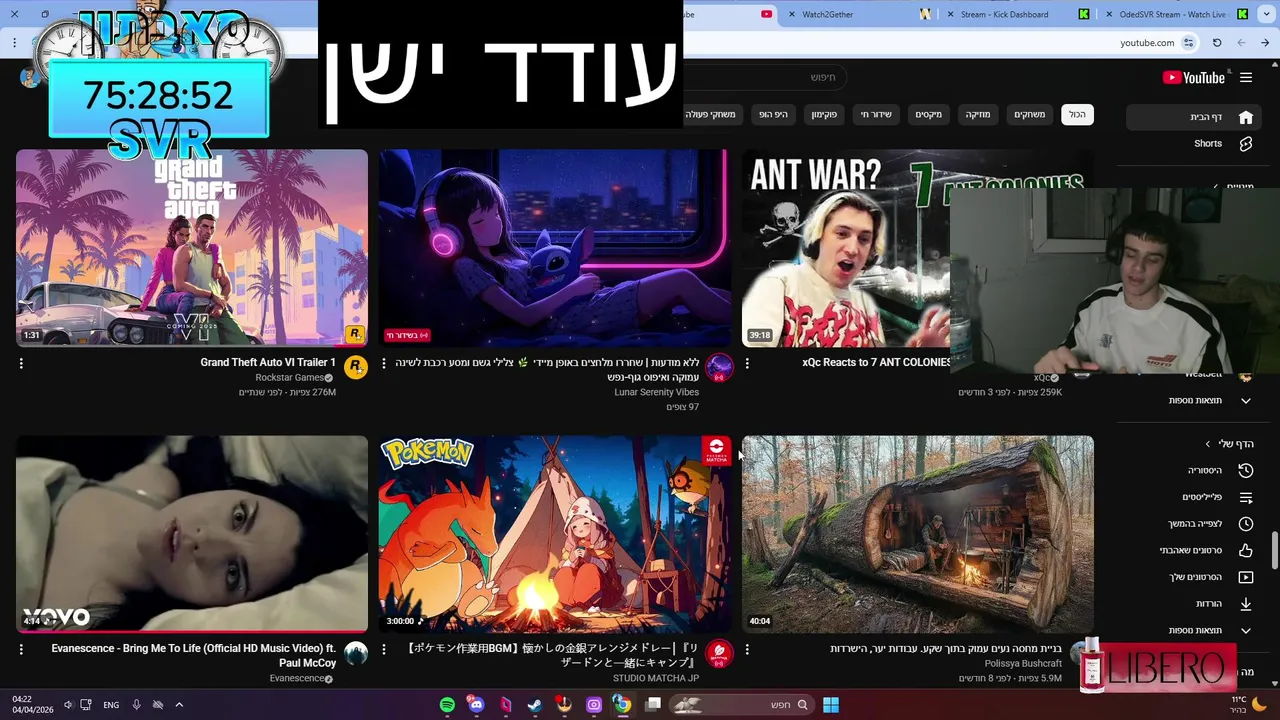This screenshot has height=720, width=1280.
Task: Go back using browser's right-pointing arrow
Action: point(1265,43)
